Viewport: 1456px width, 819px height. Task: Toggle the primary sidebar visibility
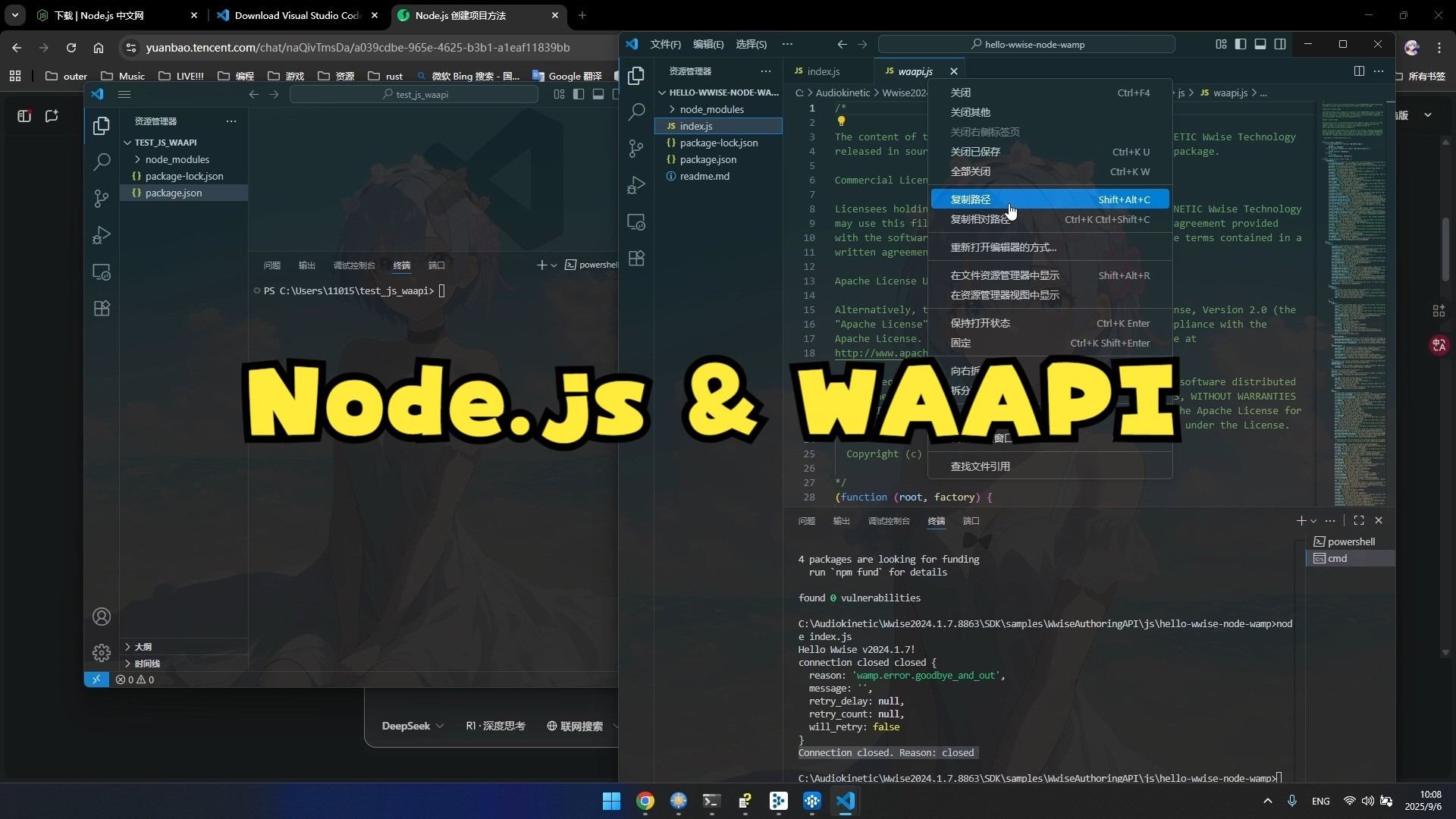[1241, 44]
